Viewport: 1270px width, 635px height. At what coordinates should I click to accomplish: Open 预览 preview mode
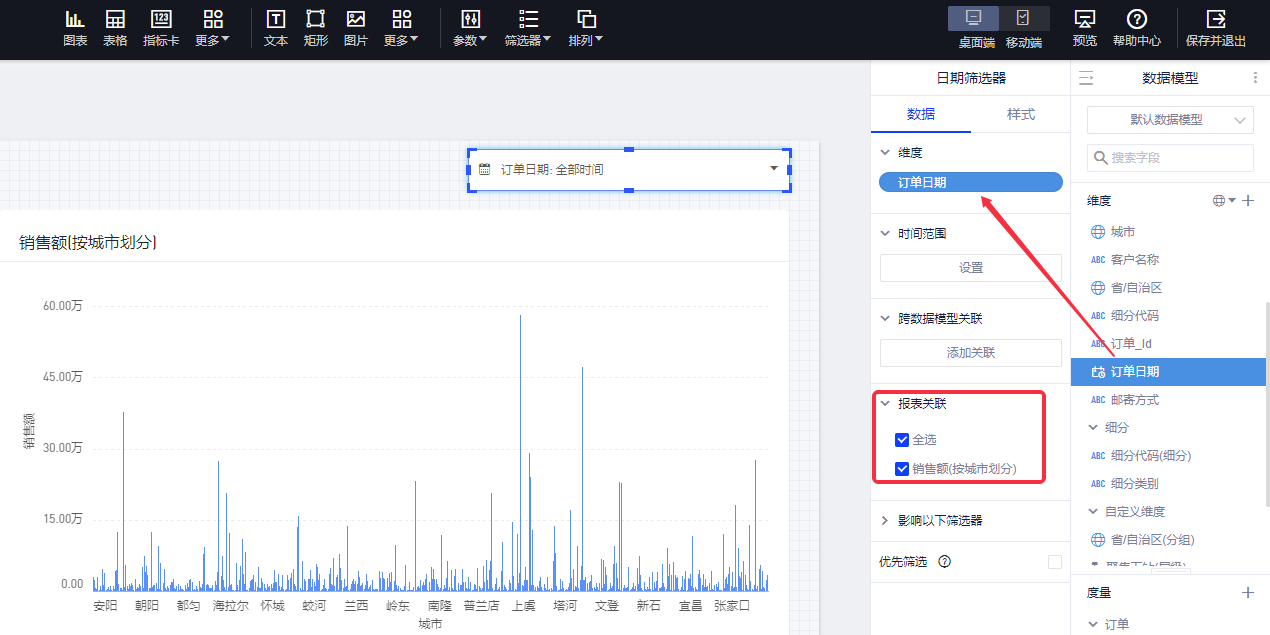pyautogui.click(x=1084, y=28)
